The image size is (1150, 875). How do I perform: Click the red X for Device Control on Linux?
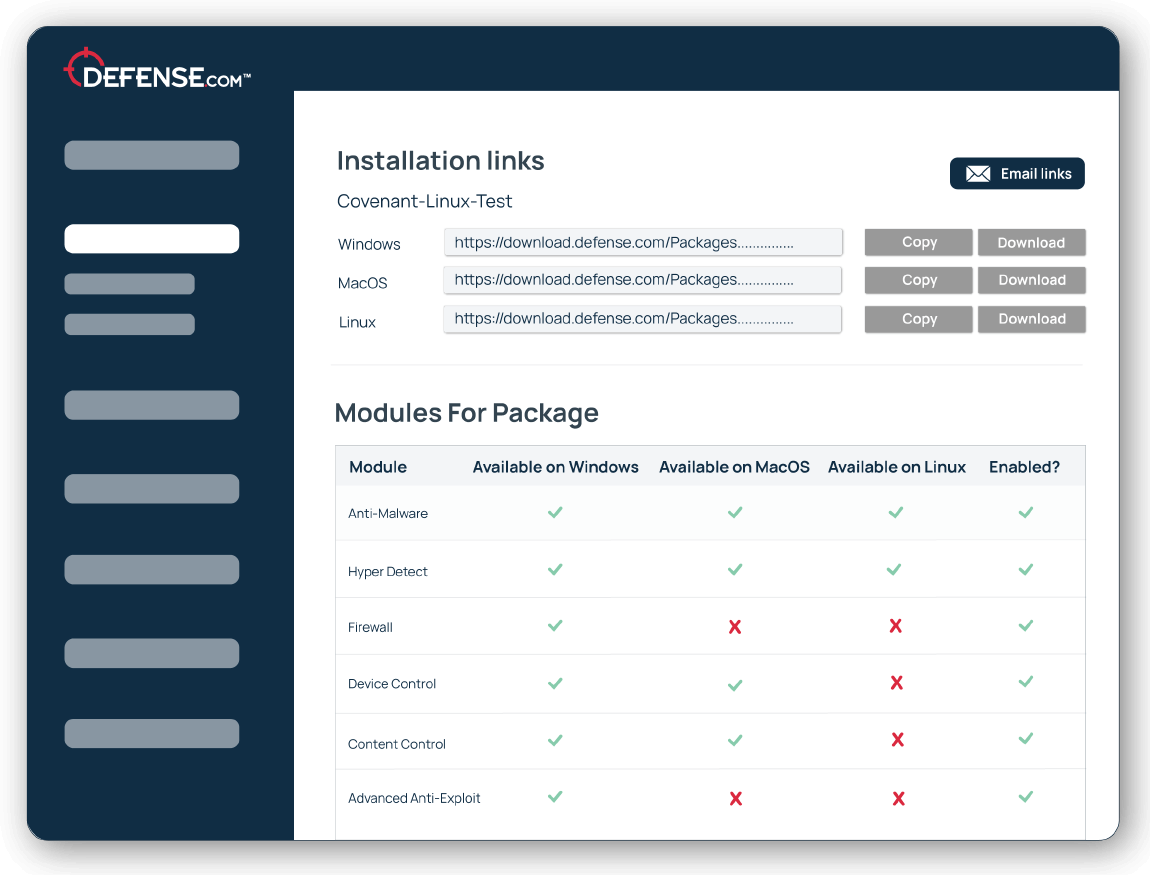click(896, 682)
